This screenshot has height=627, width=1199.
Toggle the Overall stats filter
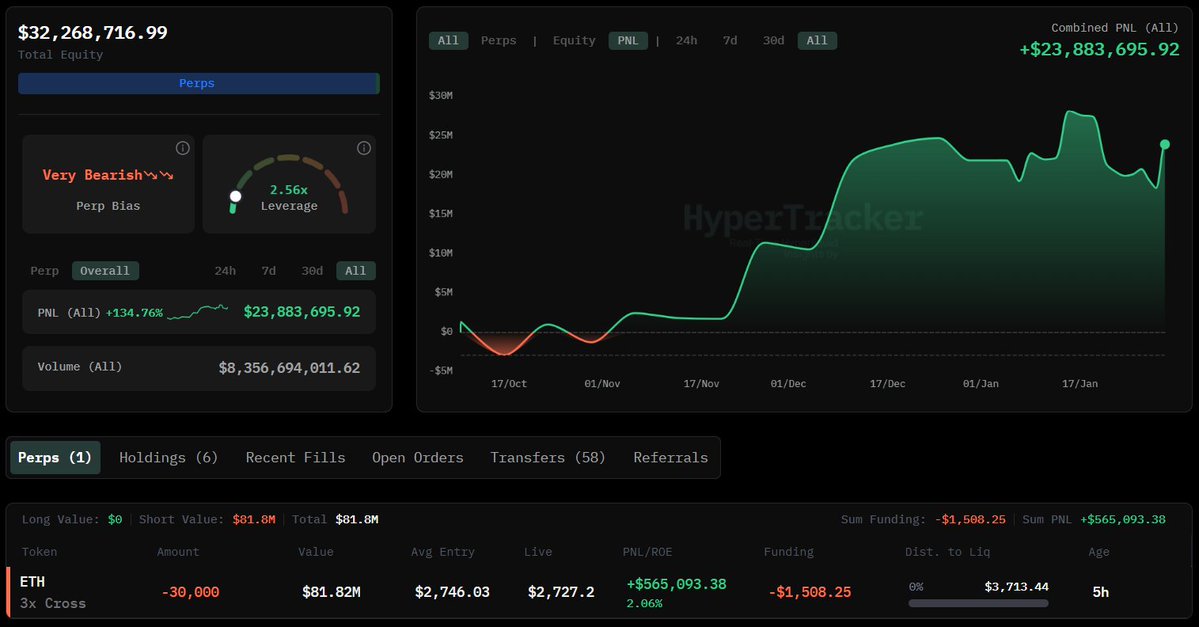pyautogui.click(x=105, y=271)
